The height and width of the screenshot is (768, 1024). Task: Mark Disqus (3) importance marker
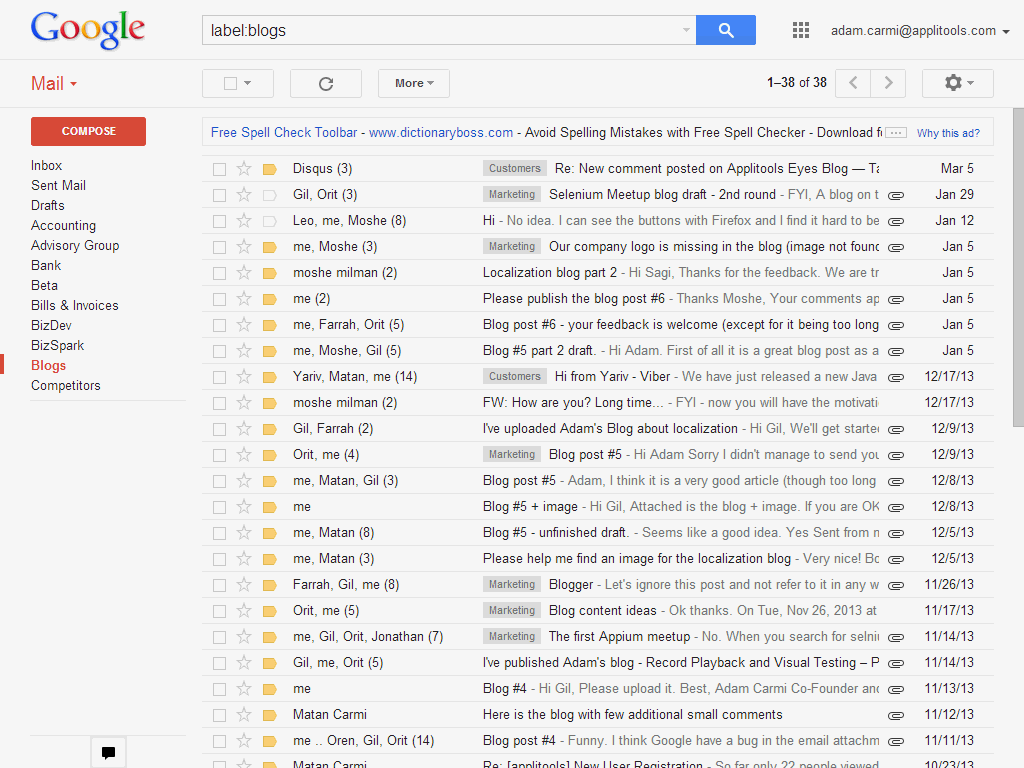click(x=269, y=169)
